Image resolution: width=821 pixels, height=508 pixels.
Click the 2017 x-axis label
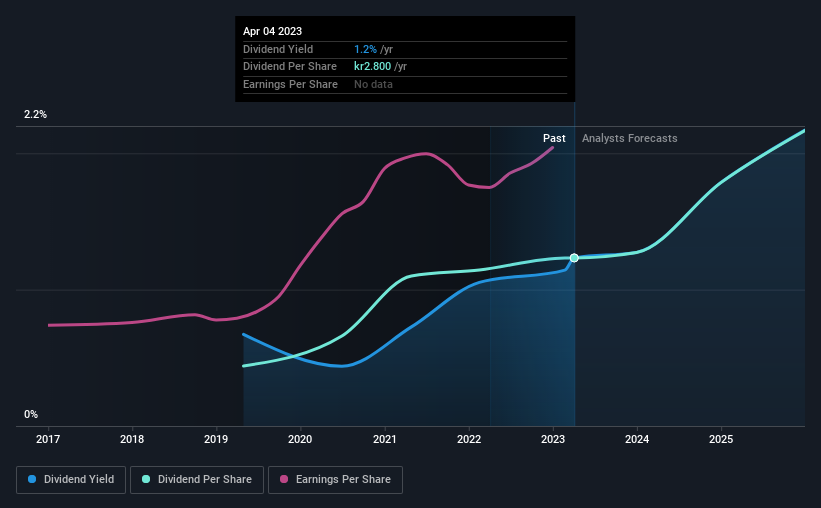click(48, 439)
